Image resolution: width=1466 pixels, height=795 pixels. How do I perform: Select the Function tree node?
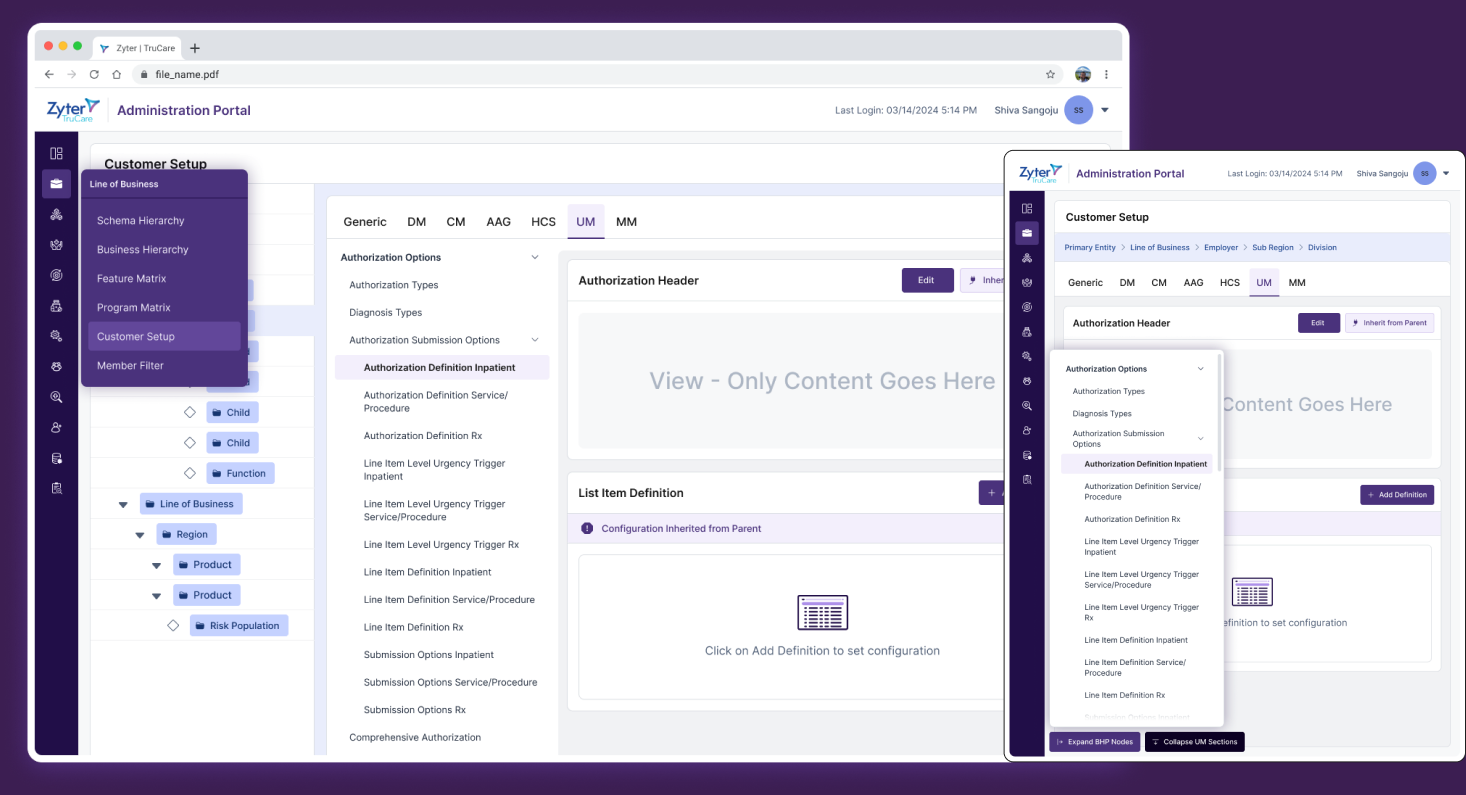[240, 473]
